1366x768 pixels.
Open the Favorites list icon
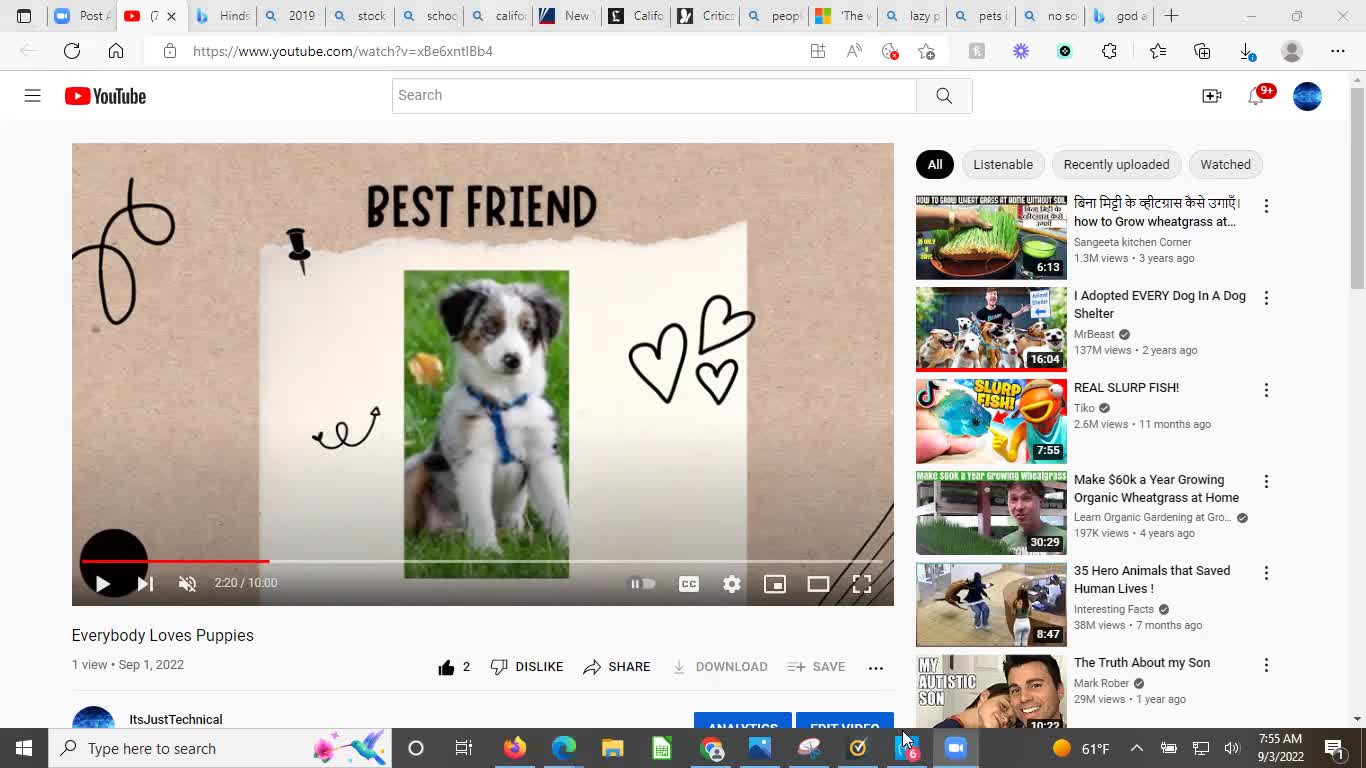click(x=1158, y=51)
